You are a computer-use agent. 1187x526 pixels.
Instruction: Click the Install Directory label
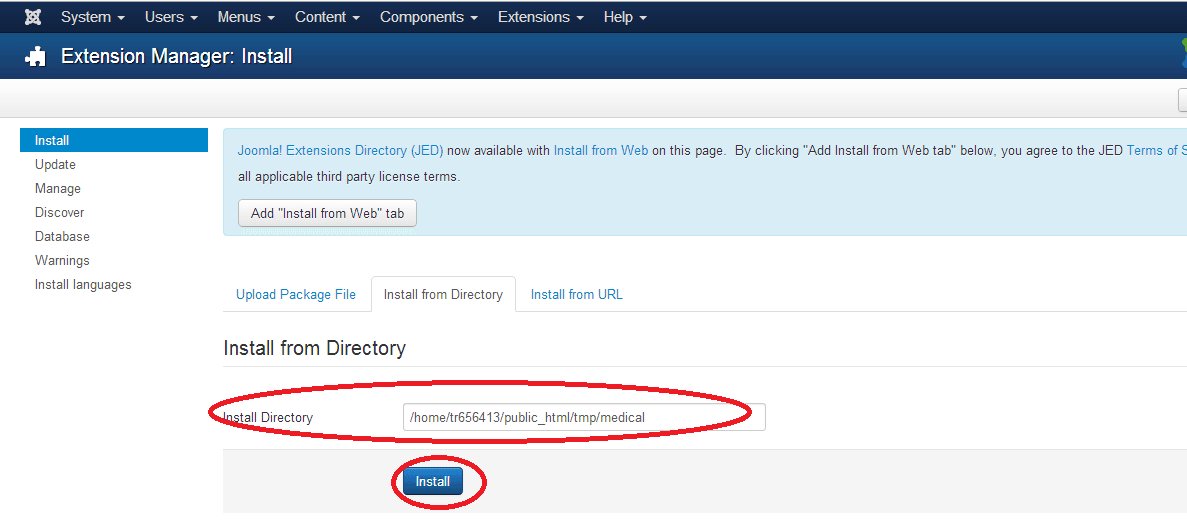pyautogui.click(x=268, y=418)
